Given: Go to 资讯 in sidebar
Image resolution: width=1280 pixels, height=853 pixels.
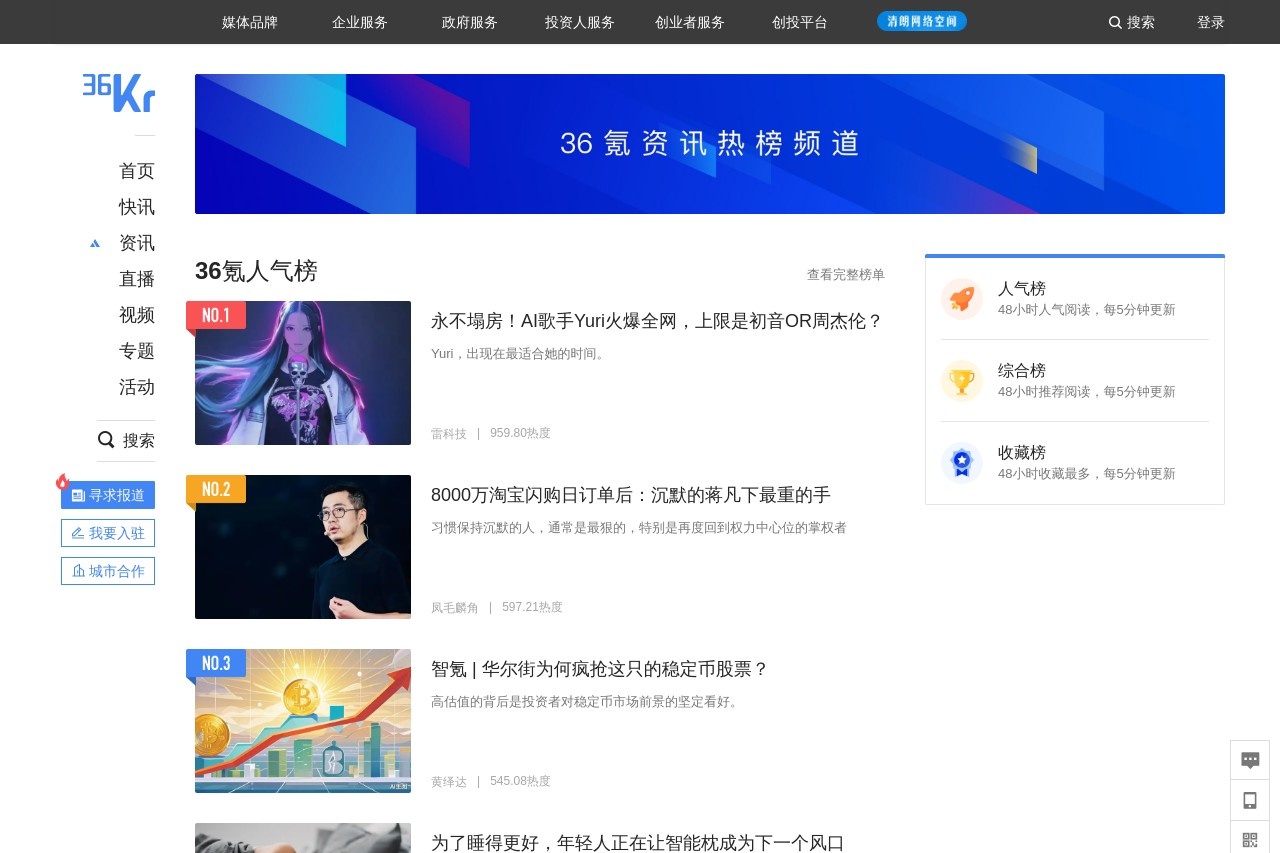Looking at the screenshot, I should tap(137, 243).
